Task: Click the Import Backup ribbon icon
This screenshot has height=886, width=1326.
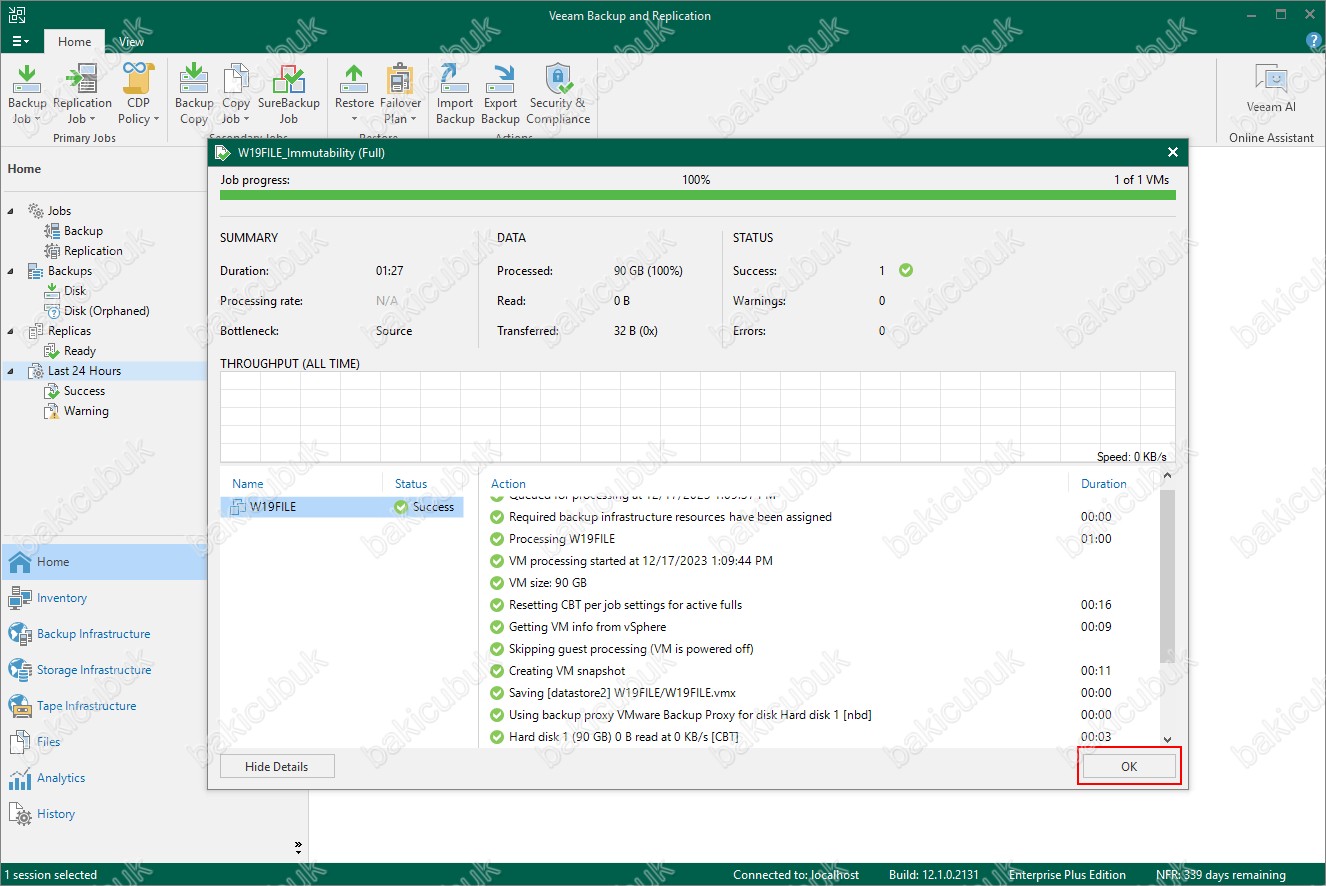Action: 455,93
